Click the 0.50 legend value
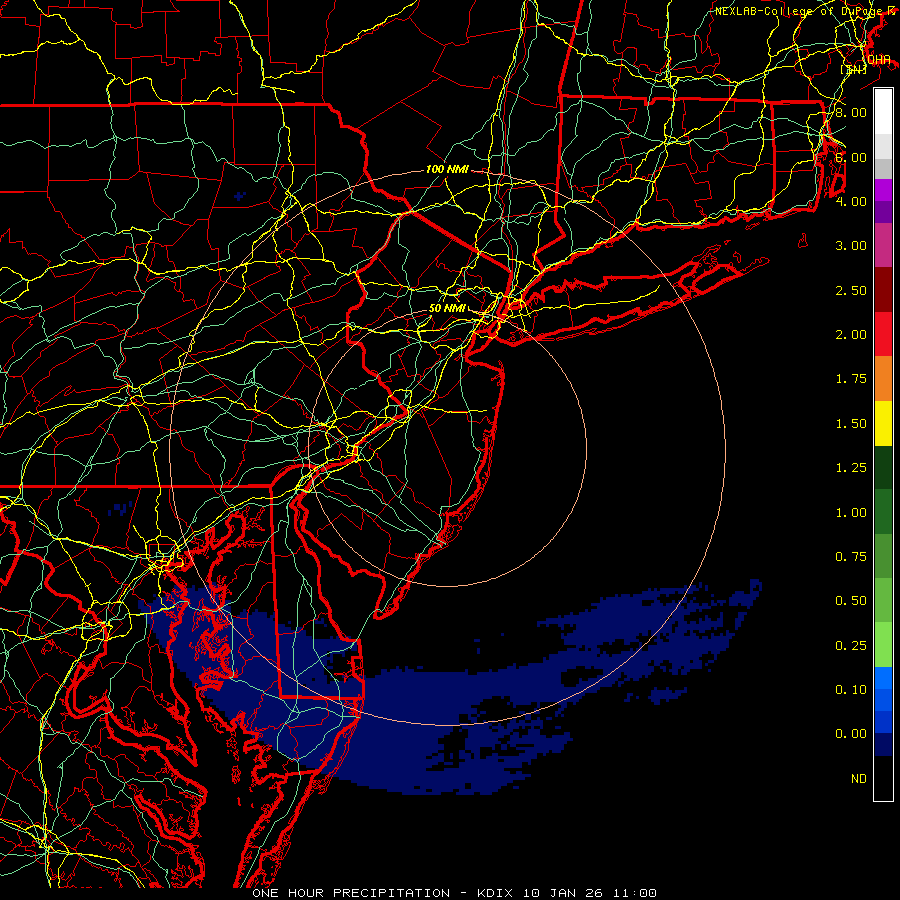The width and height of the screenshot is (900, 900). coord(851,601)
